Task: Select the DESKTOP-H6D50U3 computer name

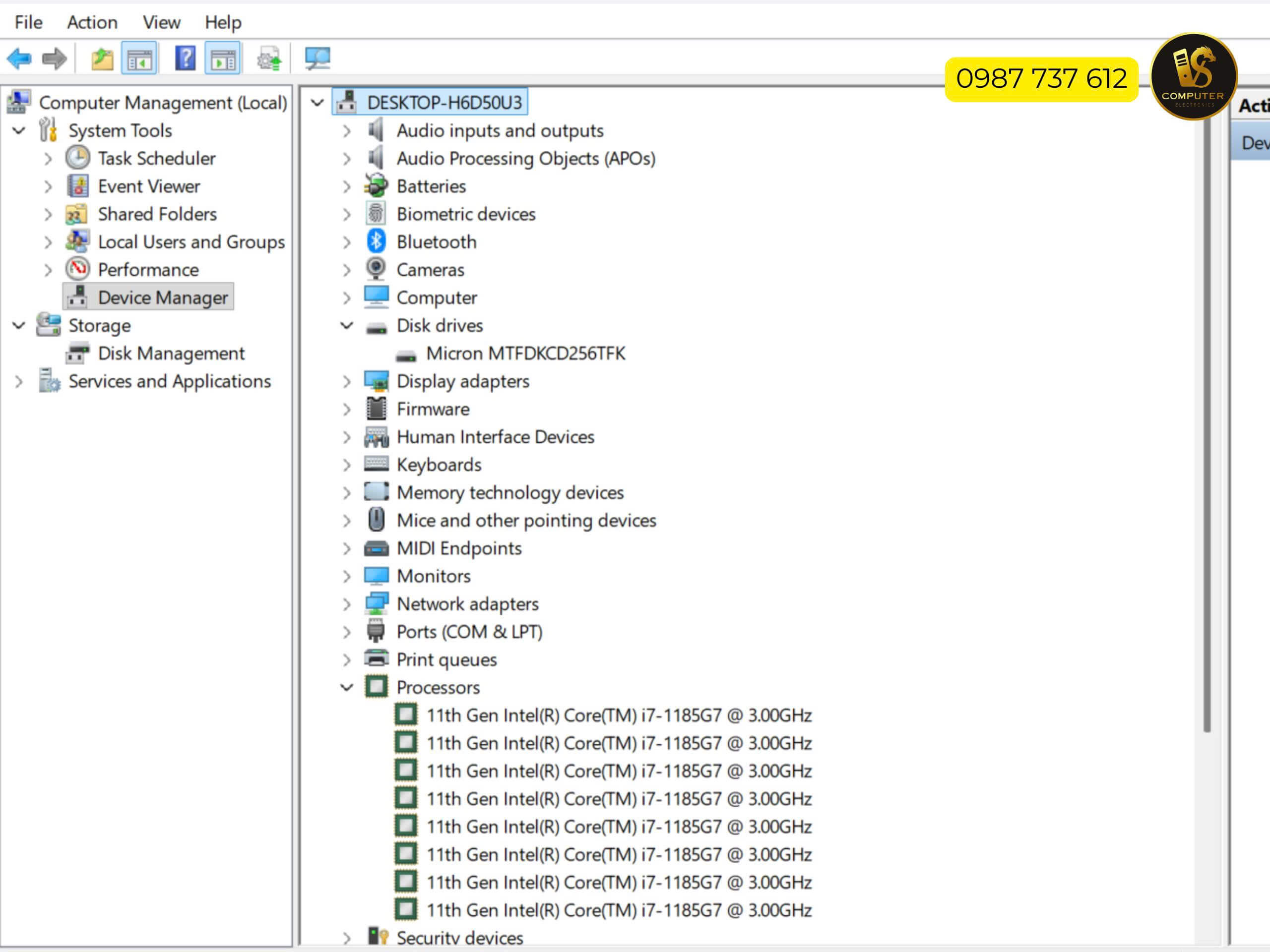Action: [444, 103]
